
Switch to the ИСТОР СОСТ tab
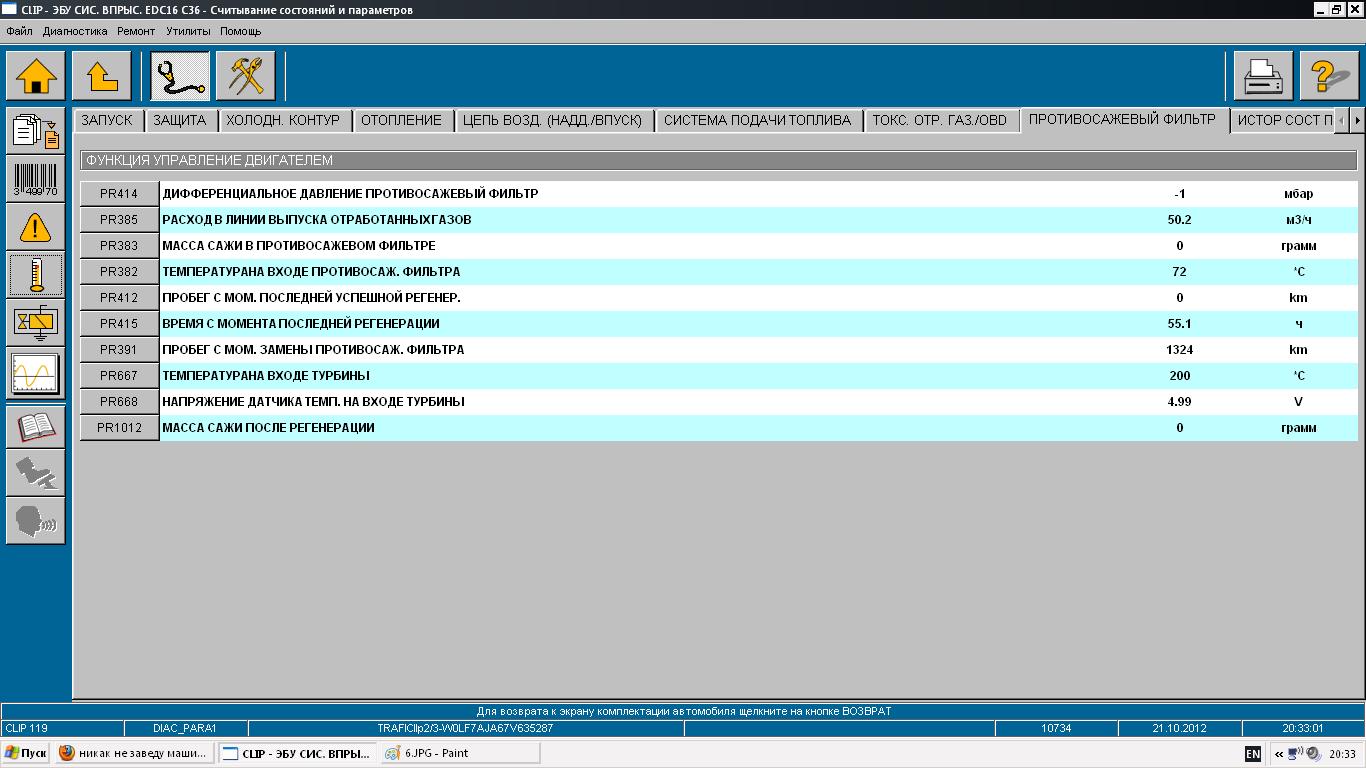pyautogui.click(x=1284, y=120)
